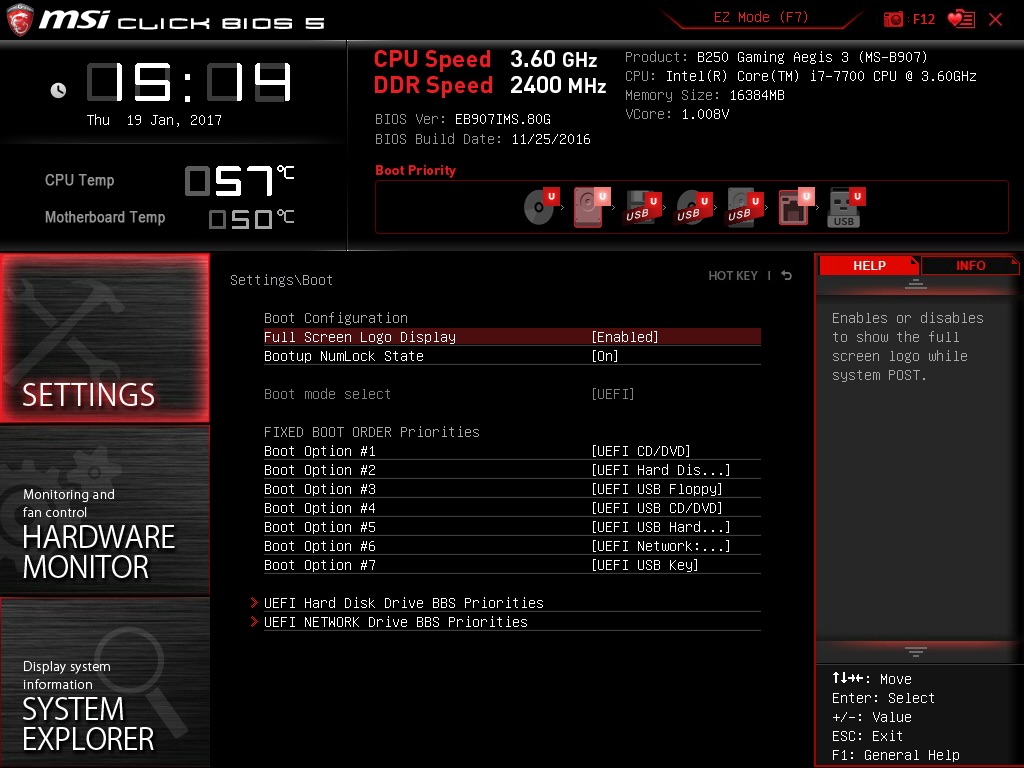Open the Favorites heart icon
This screenshot has width=1024, height=768.
(x=961, y=19)
